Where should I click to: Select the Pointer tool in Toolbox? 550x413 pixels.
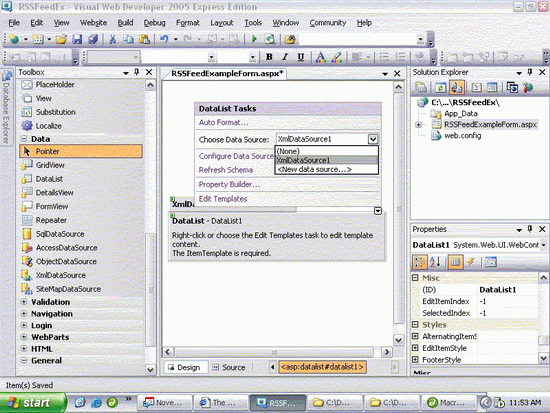tap(81, 151)
